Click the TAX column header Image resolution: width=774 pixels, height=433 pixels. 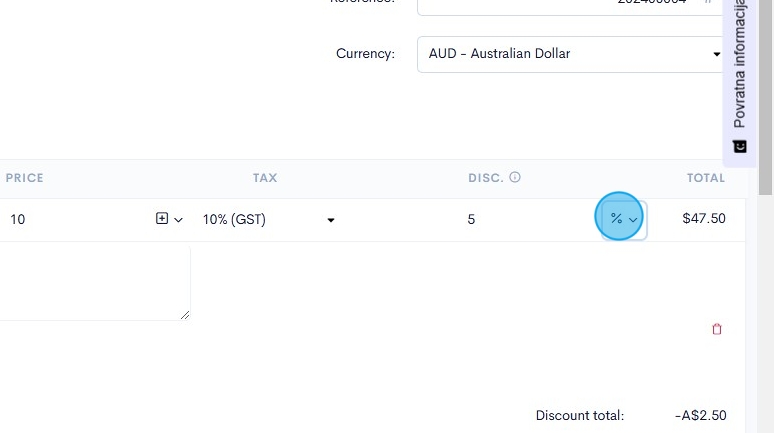[265, 178]
